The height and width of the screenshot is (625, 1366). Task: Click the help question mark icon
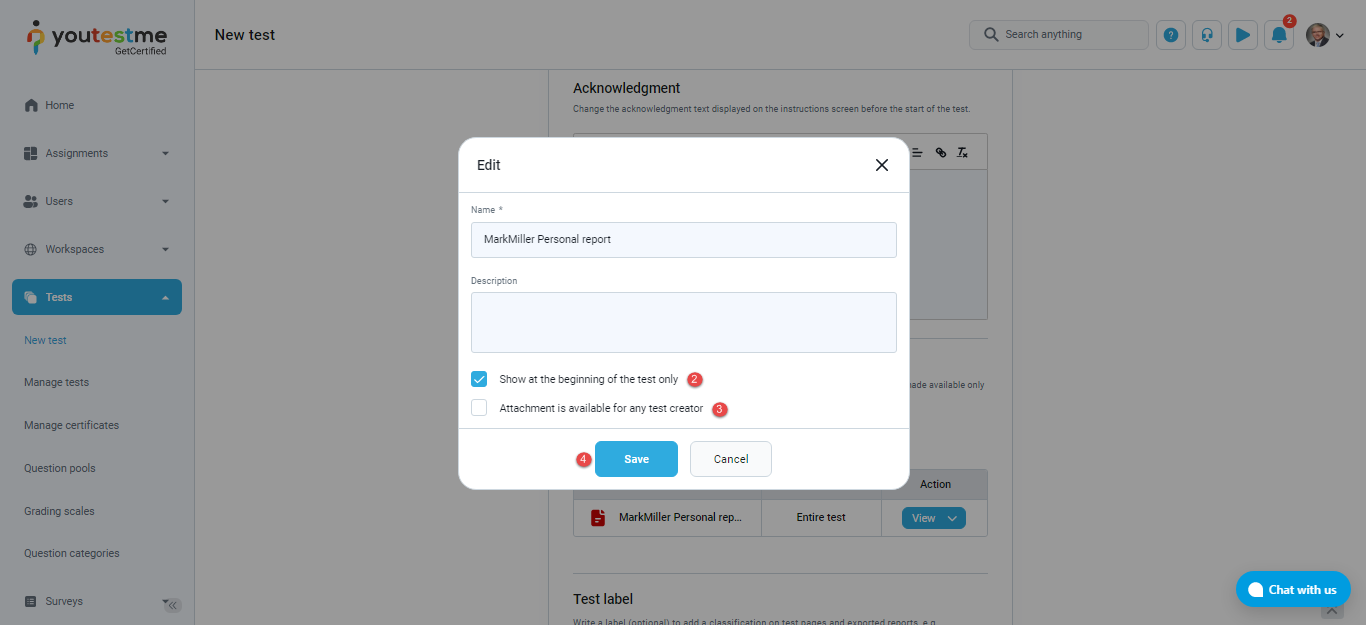pyautogui.click(x=1171, y=35)
